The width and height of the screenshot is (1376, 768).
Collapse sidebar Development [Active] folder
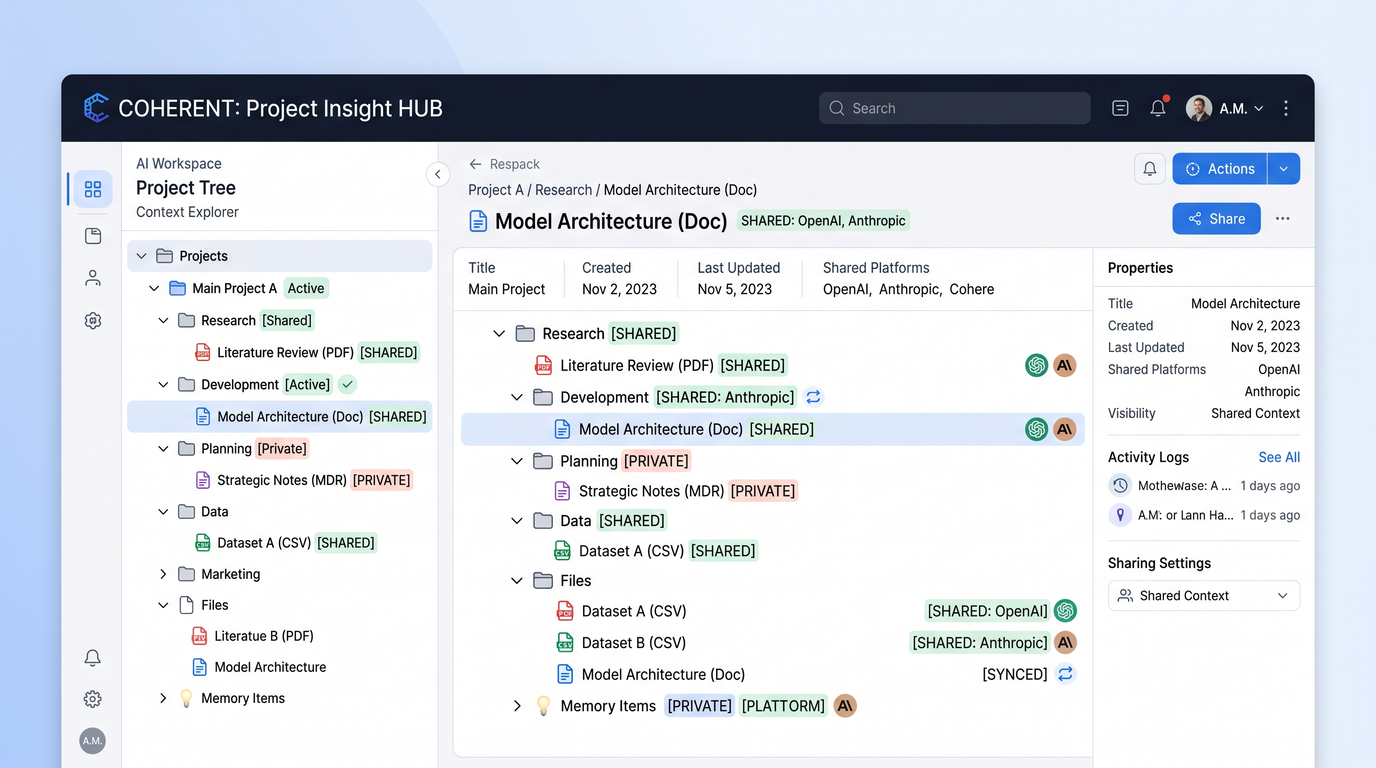pos(164,384)
